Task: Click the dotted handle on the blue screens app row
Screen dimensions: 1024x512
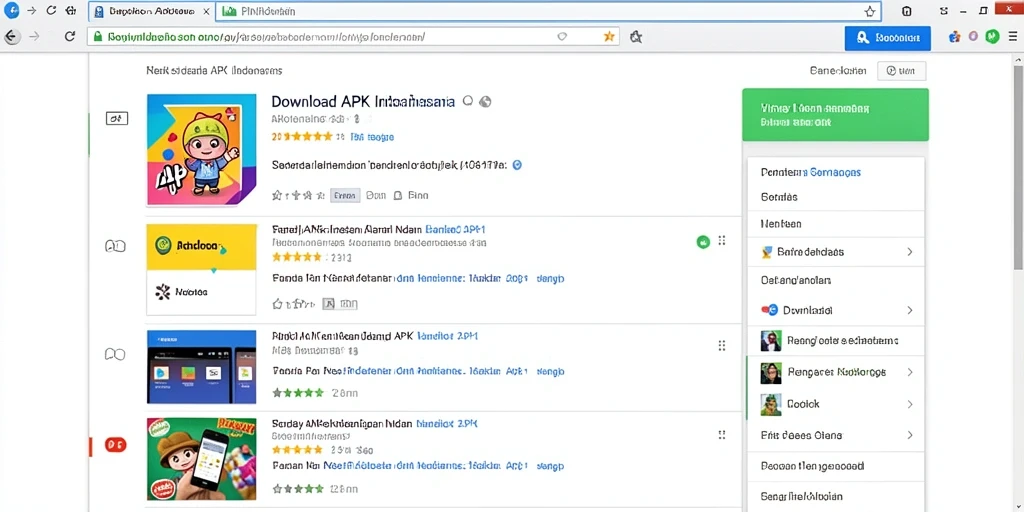Action: [x=722, y=345]
